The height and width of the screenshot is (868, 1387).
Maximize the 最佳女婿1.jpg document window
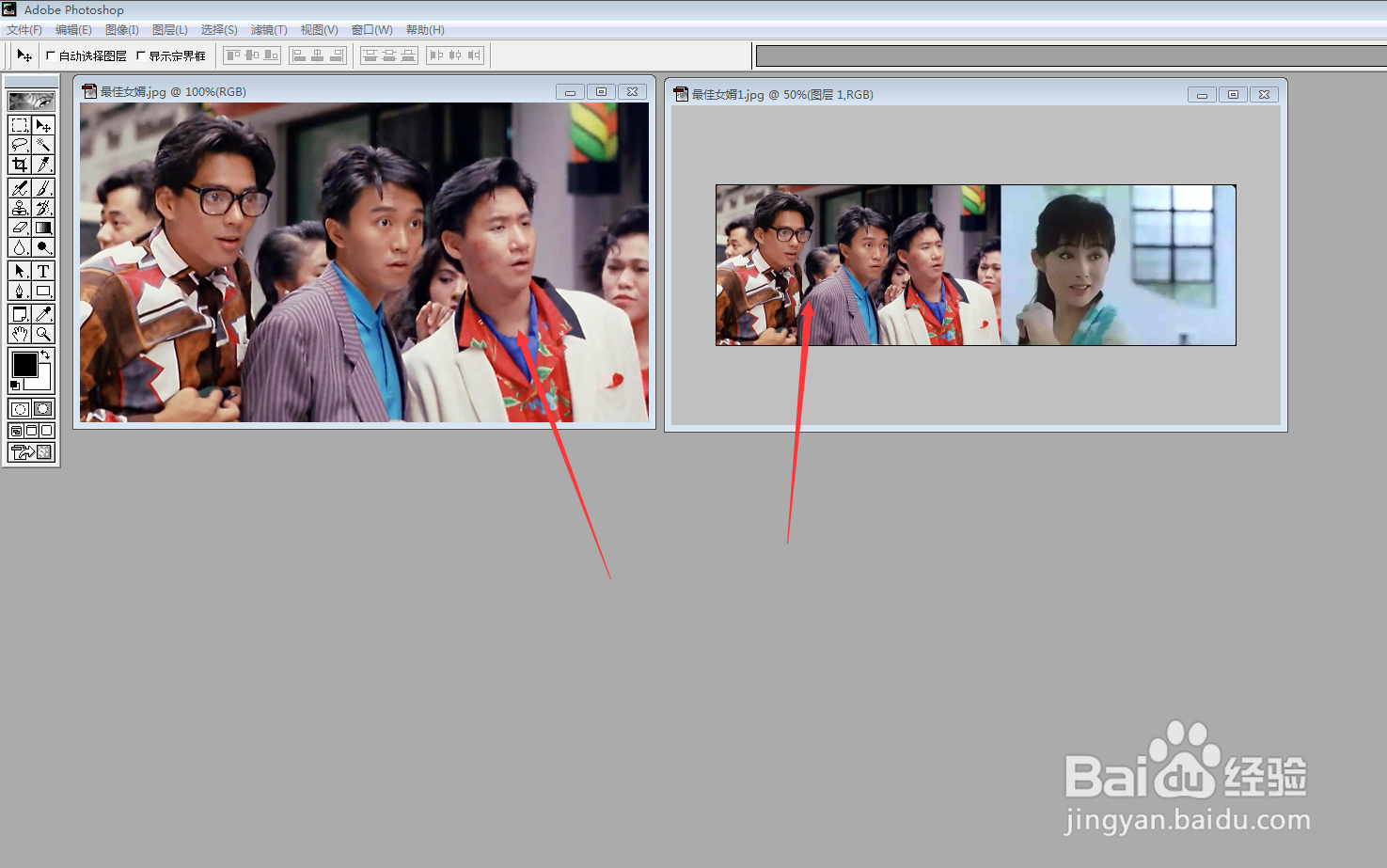[1233, 94]
